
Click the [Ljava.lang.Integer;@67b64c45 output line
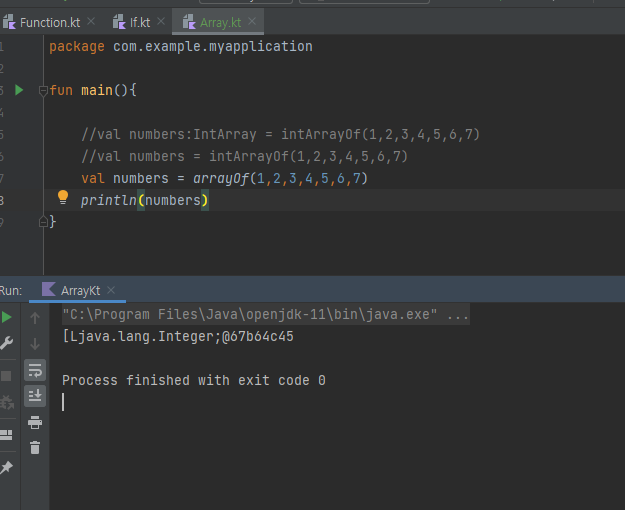click(178, 337)
